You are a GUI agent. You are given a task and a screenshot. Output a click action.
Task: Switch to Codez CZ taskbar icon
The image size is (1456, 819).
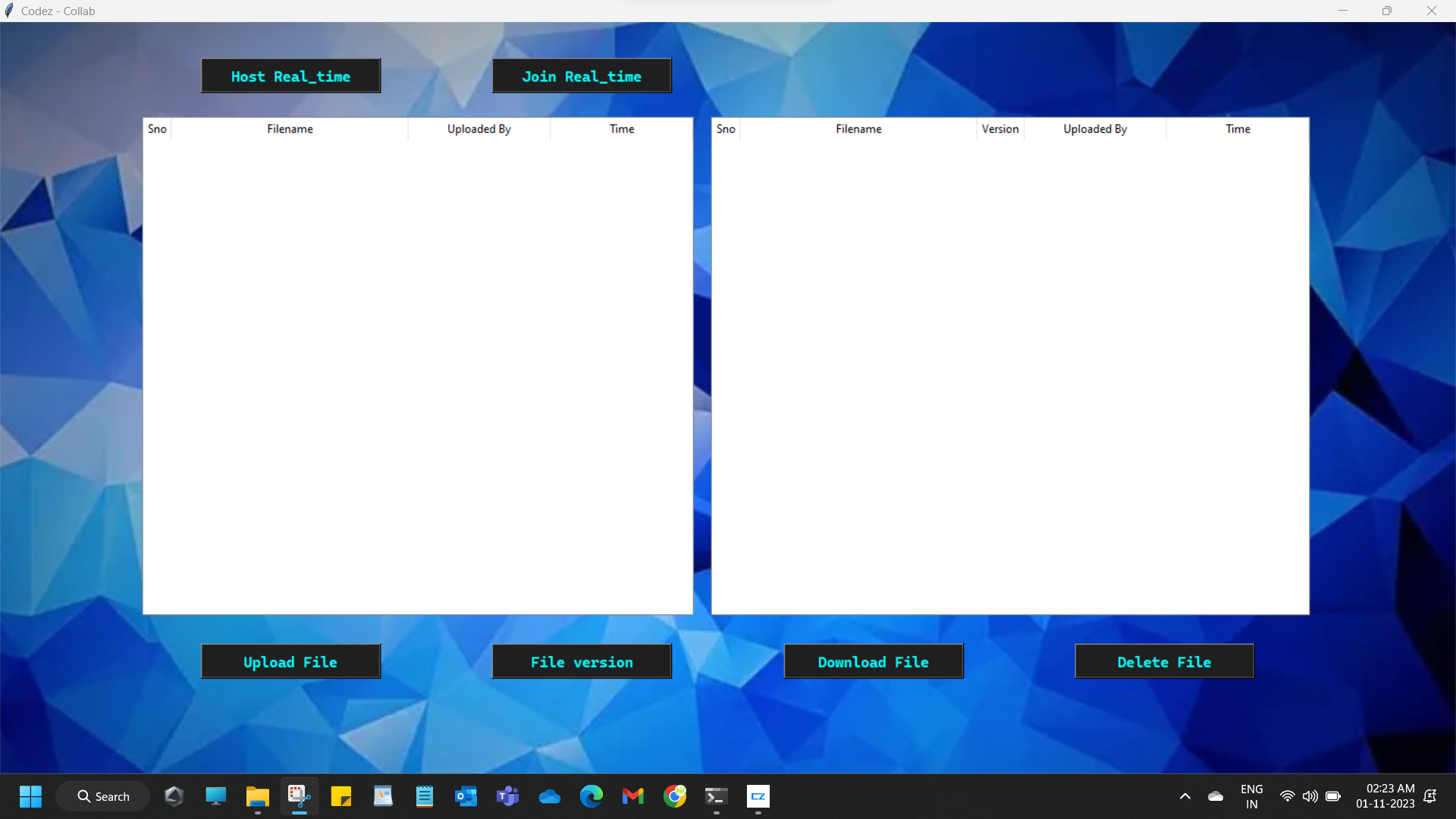758,796
